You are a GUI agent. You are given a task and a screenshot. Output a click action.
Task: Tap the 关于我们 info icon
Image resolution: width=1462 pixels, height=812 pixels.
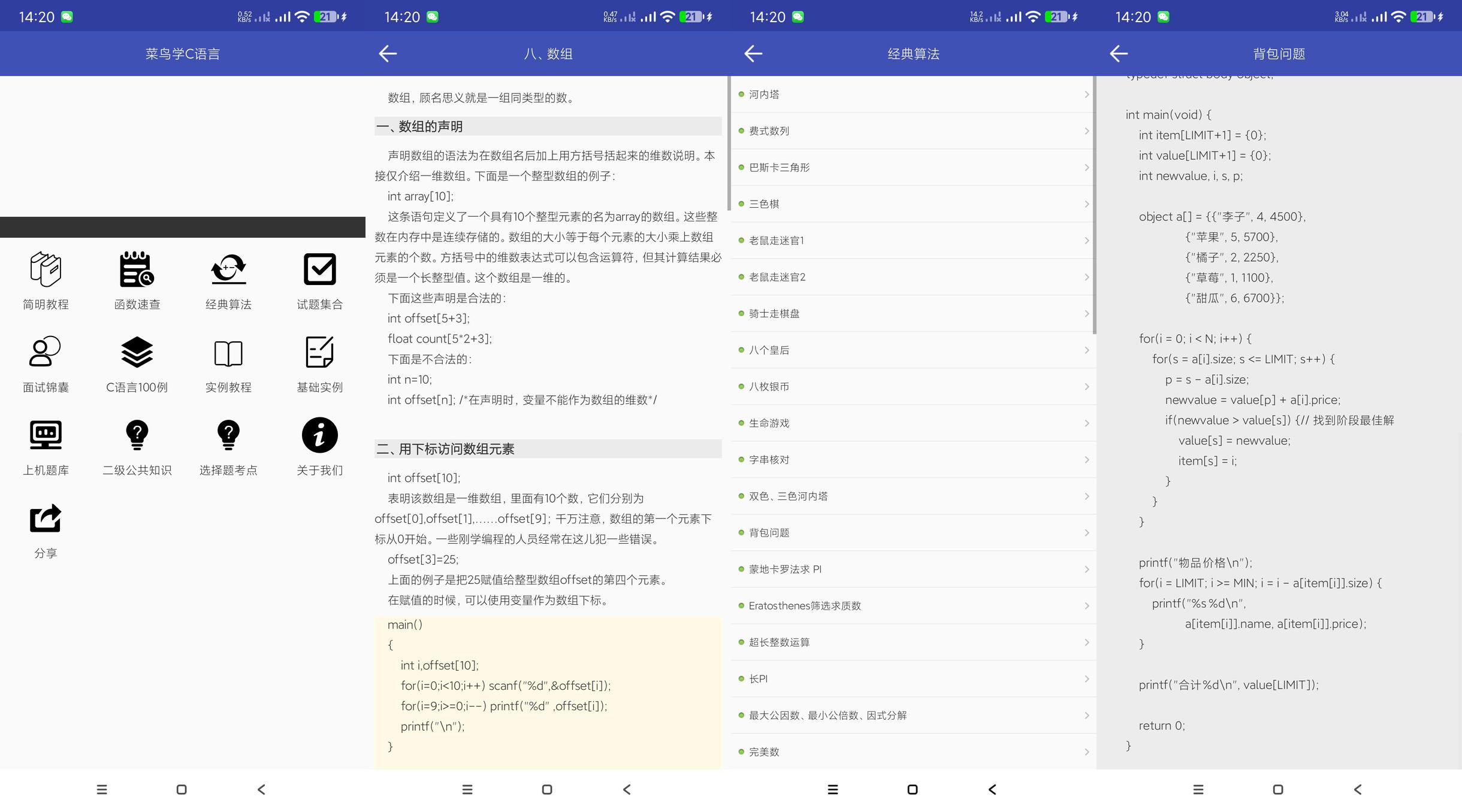click(319, 435)
